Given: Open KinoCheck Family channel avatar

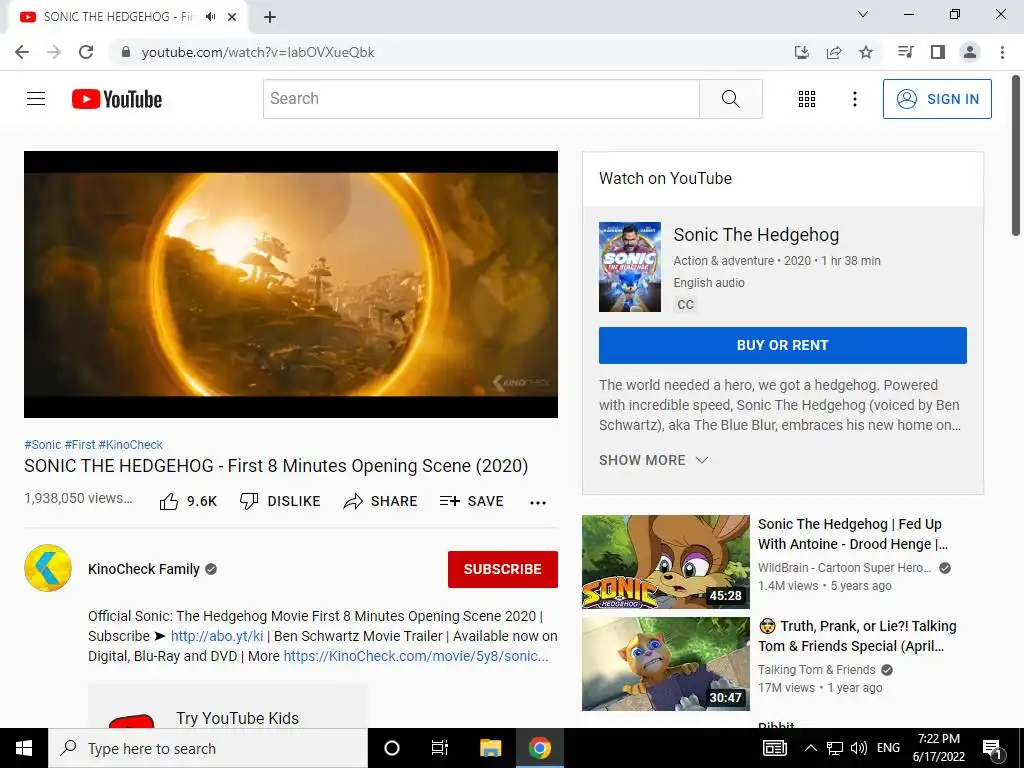Looking at the screenshot, I should 48,568.
